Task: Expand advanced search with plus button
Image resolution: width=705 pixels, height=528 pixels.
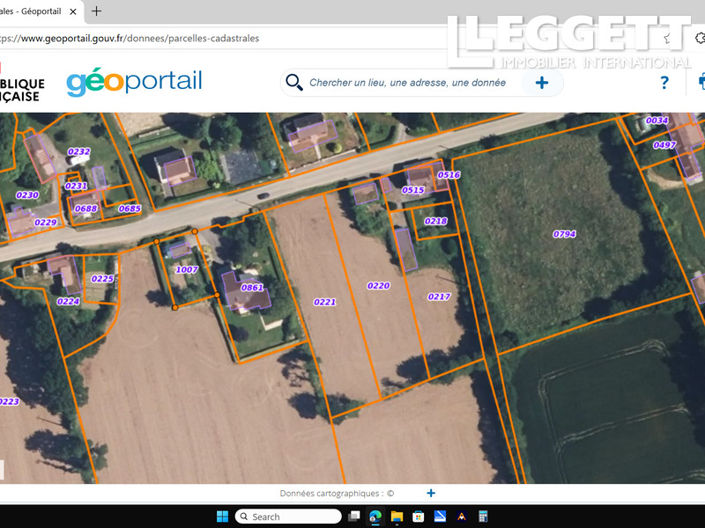Action: coord(542,83)
